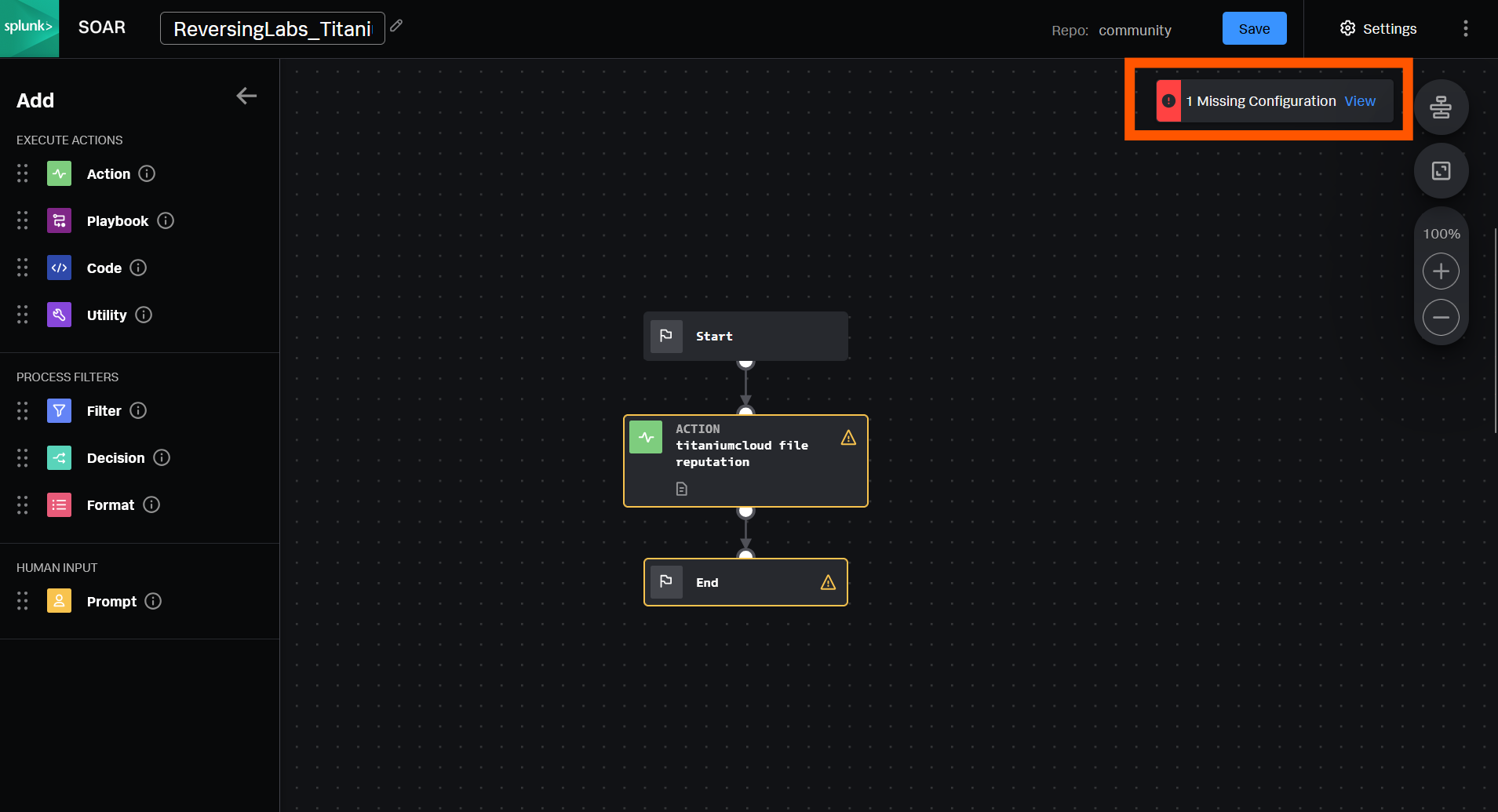Grab the Playbook block drag handle
Image resolution: width=1498 pixels, height=812 pixels.
pos(23,220)
